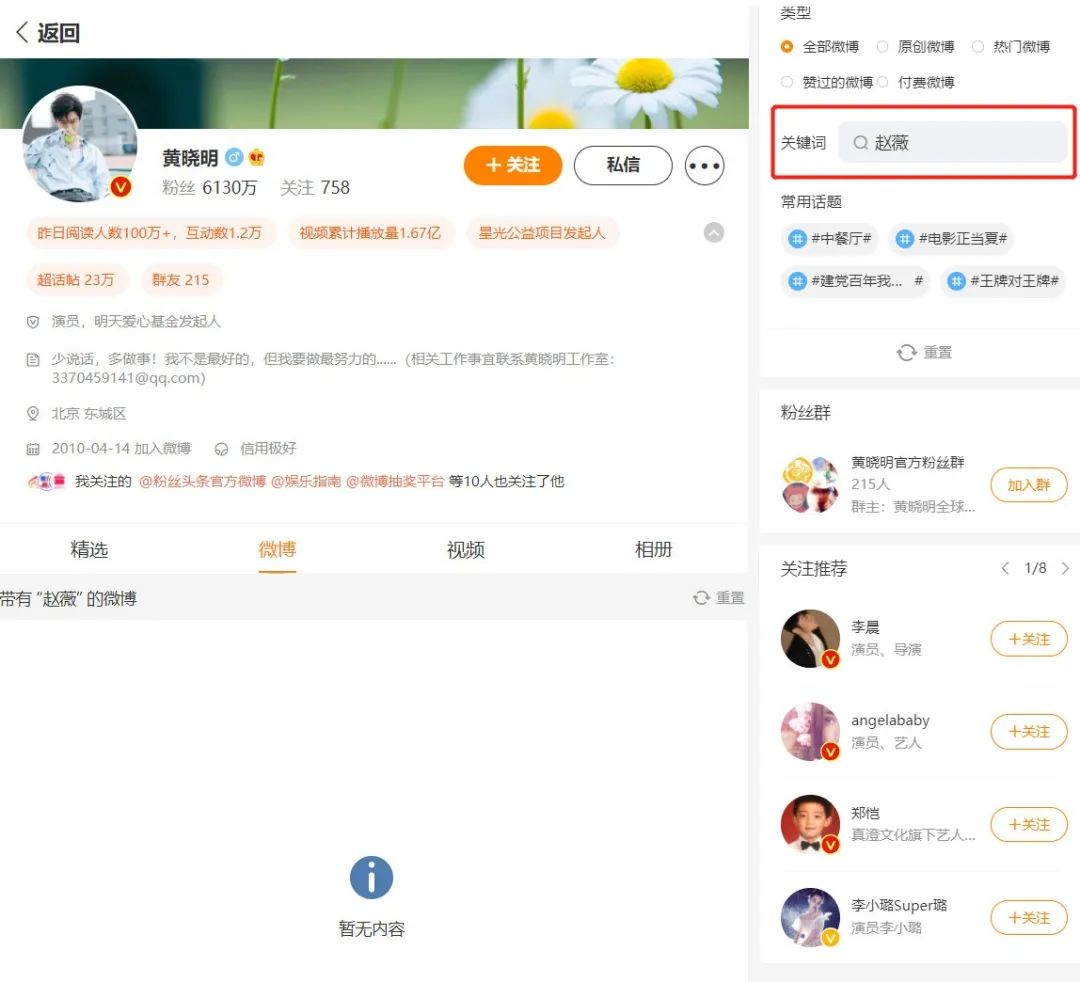Click the 关键词 search field containing 赵薇
The height and width of the screenshot is (982, 1080).
click(953, 143)
